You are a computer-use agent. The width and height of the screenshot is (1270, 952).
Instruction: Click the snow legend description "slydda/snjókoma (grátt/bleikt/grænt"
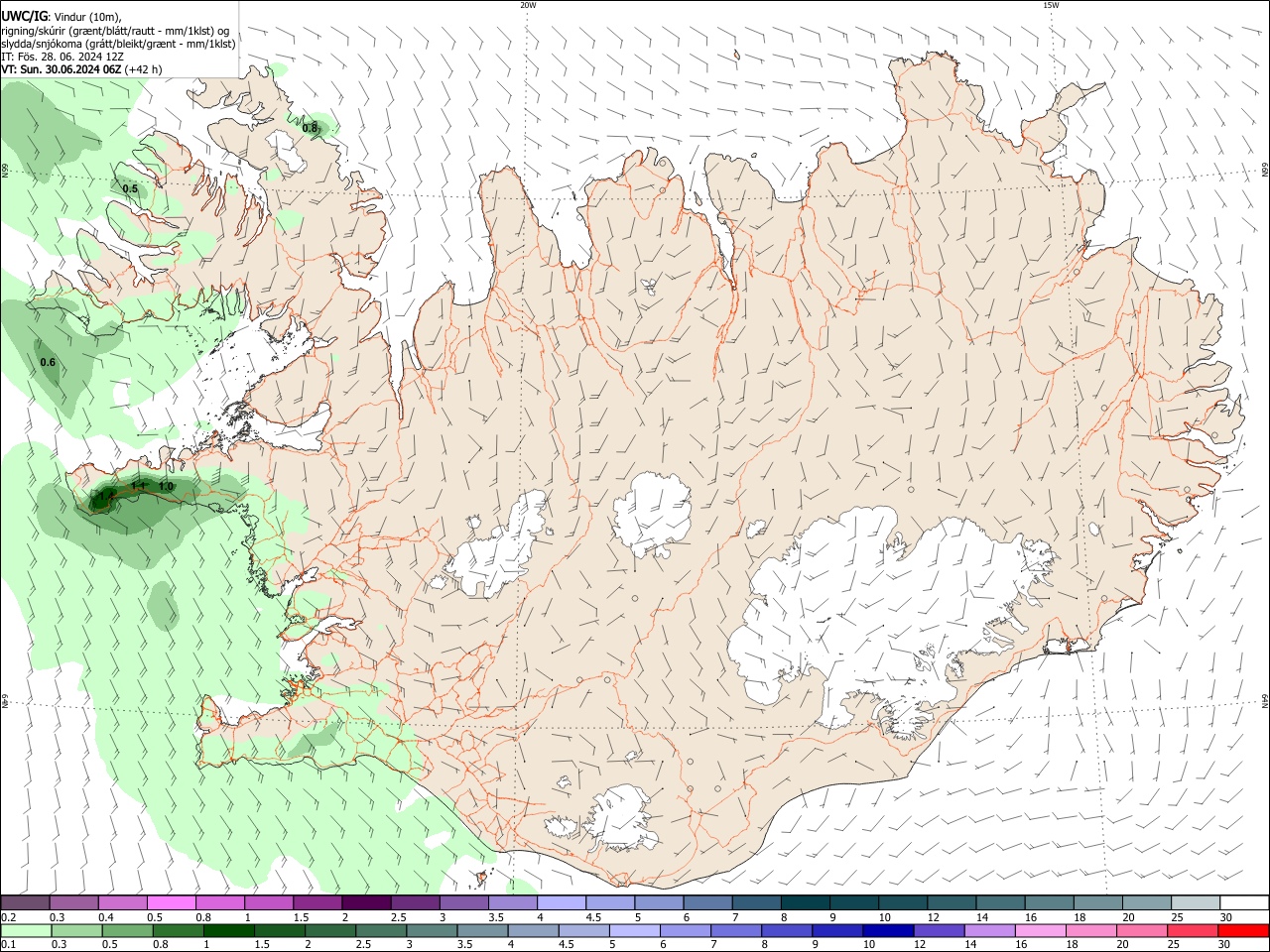(x=91, y=44)
